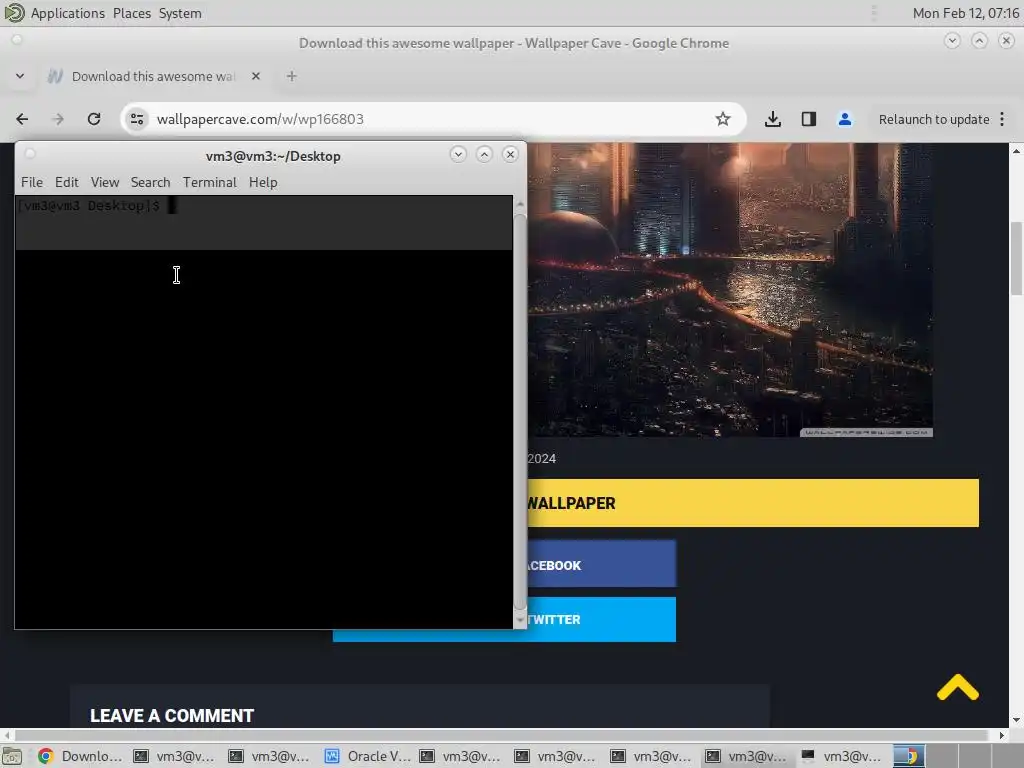
Task: Close the Wallpaper Cave browser tab
Action: pos(256,76)
